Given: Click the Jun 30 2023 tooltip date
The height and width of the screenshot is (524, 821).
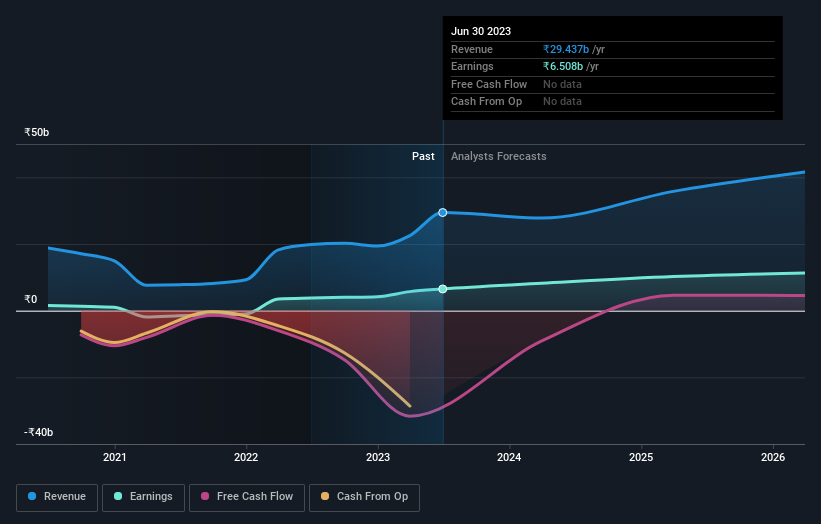Looking at the screenshot, I should point(481,31).
